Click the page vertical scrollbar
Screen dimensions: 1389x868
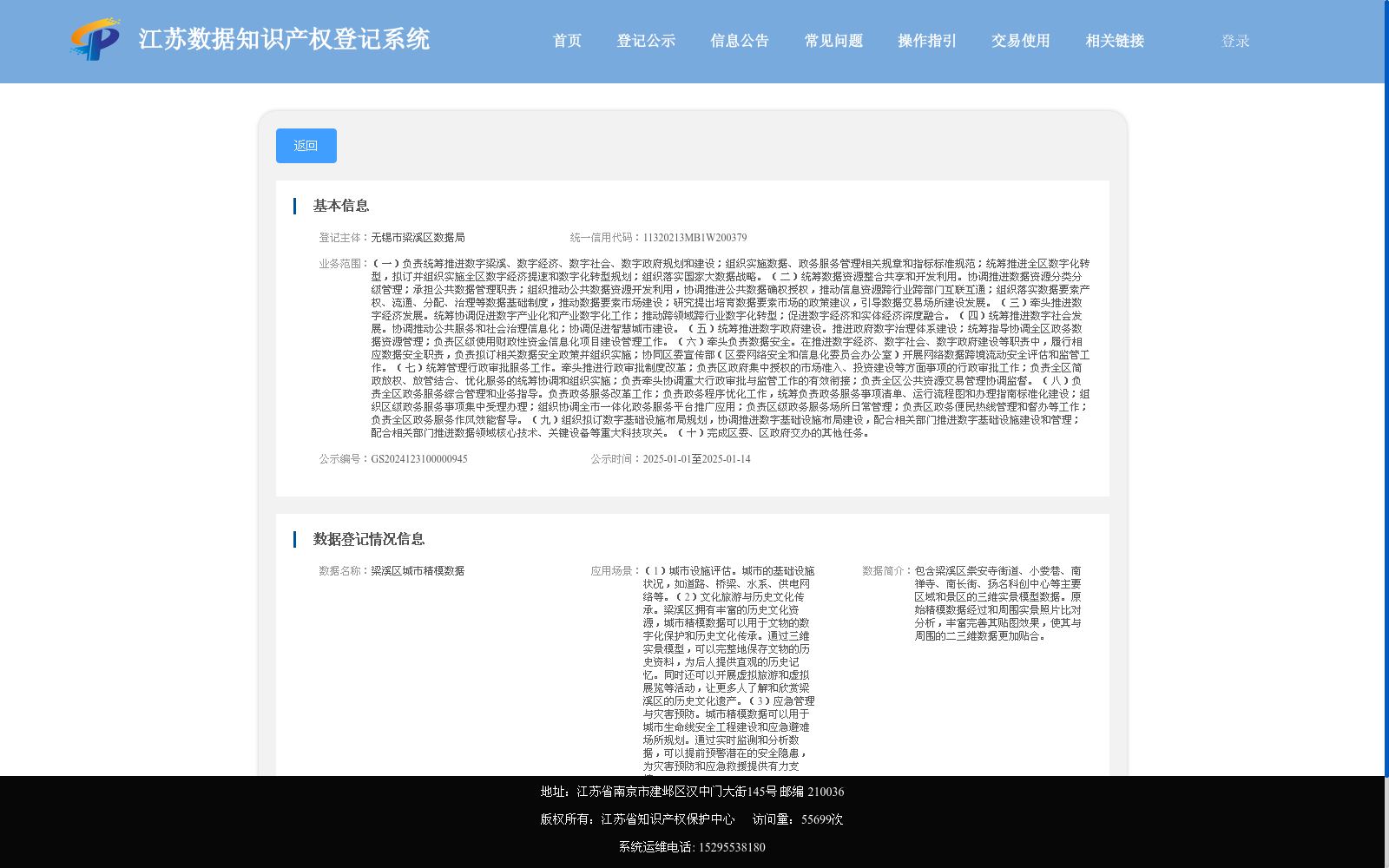point(1386,388)
